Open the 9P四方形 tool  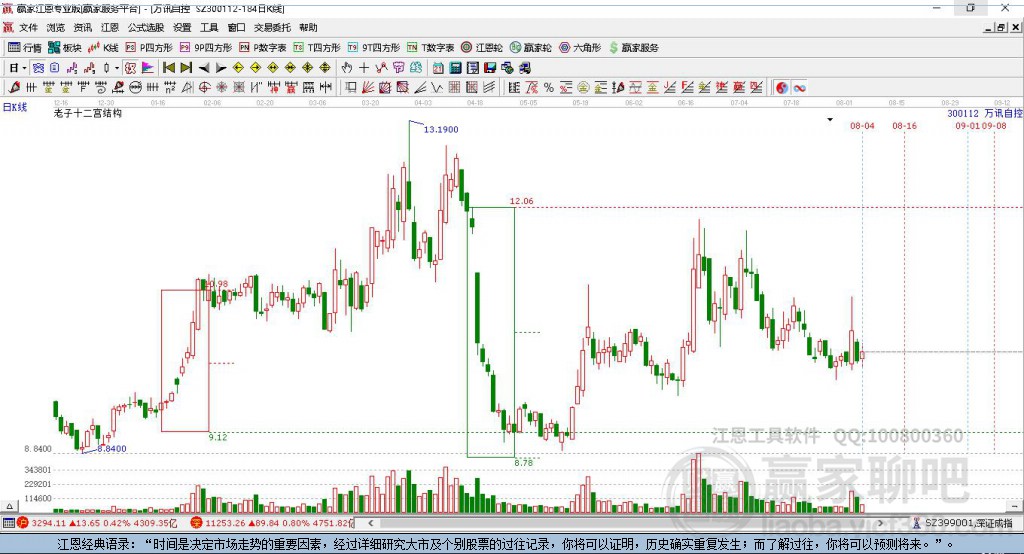[206, 48]
